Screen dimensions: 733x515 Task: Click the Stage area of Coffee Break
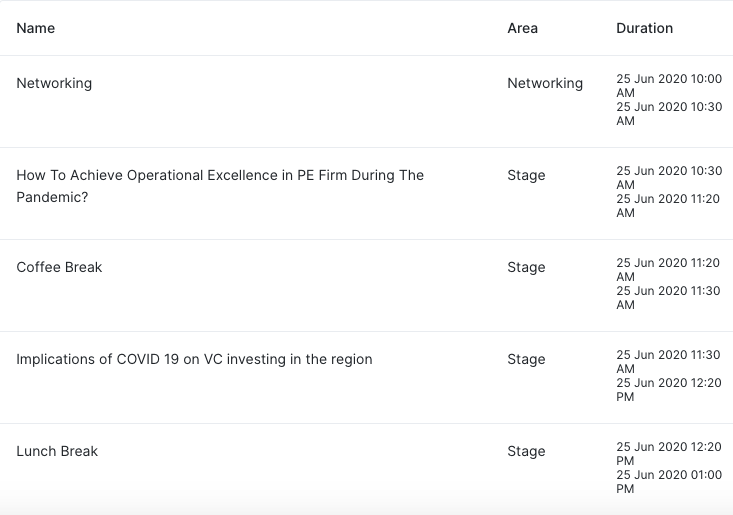526,267
